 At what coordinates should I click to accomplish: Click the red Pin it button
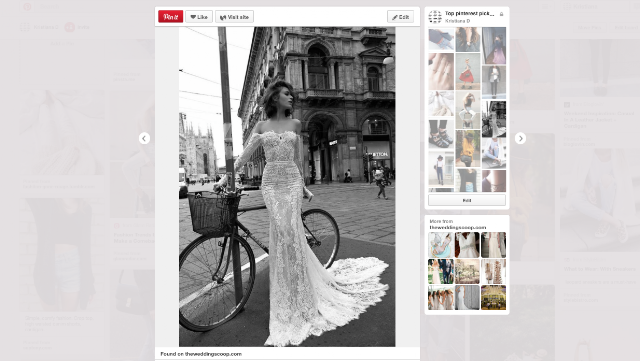point(171,17)
